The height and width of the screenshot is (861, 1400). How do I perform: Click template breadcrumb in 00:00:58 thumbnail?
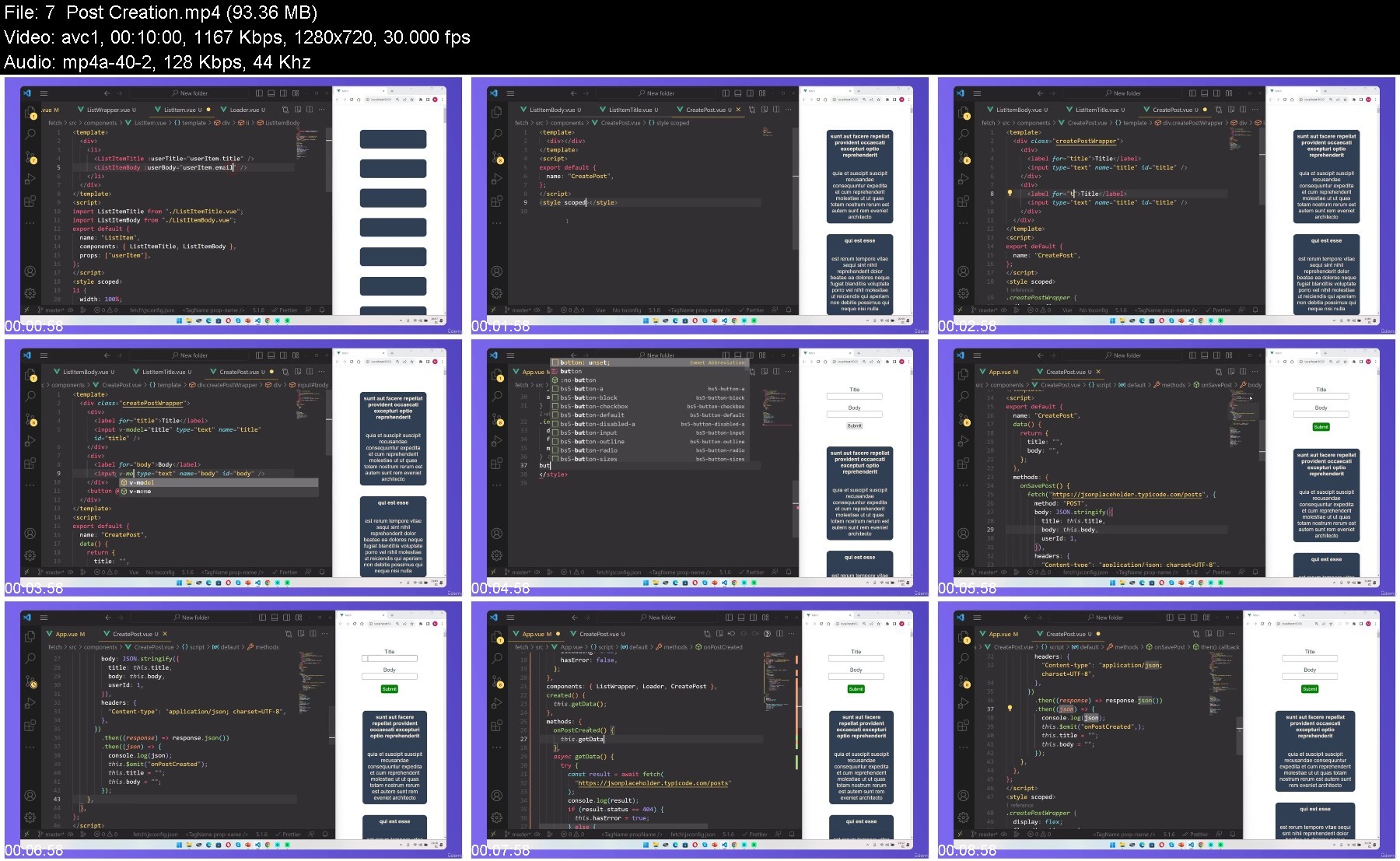190,123
